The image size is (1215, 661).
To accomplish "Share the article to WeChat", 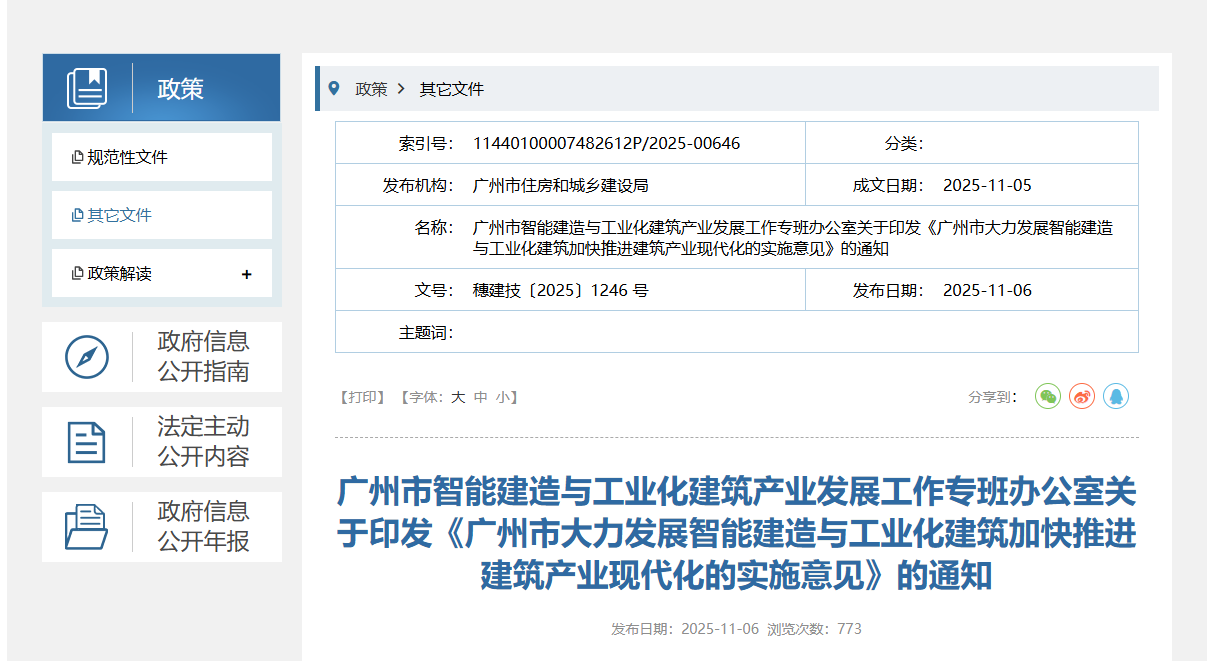I will [x=1047, y=396].
